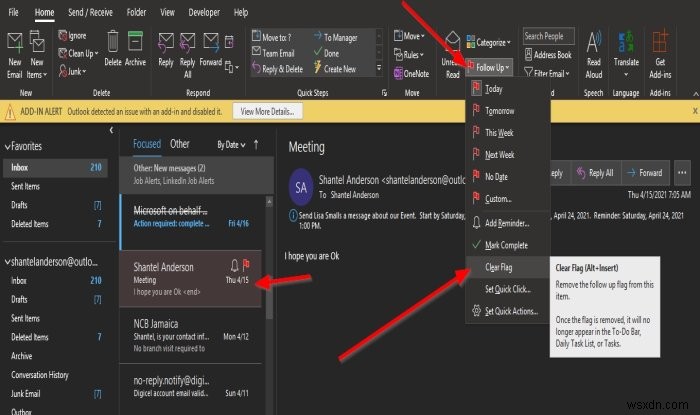Click the red flag on Shantel Anderson email
Viewport: 700px width, 415px height.
(246, 266)
